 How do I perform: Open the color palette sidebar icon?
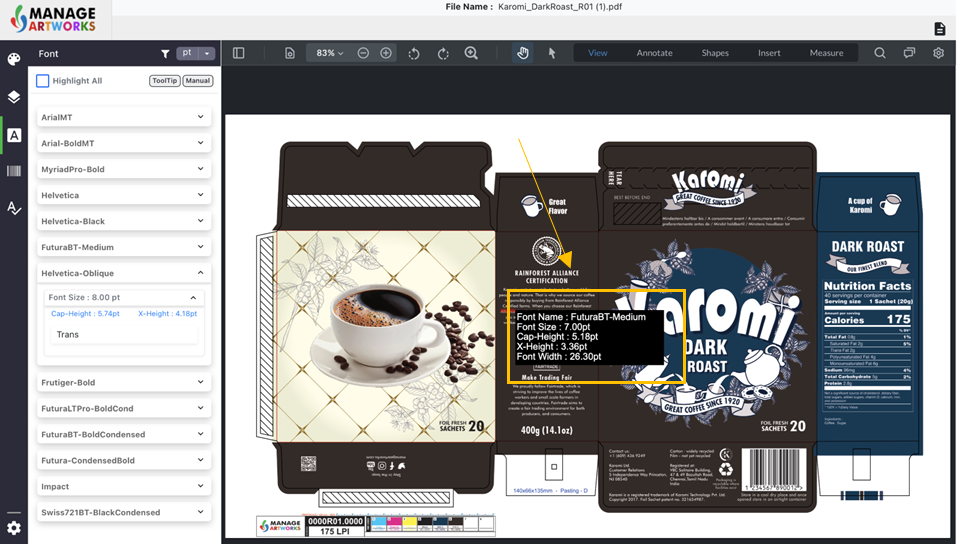click(13, 59)
